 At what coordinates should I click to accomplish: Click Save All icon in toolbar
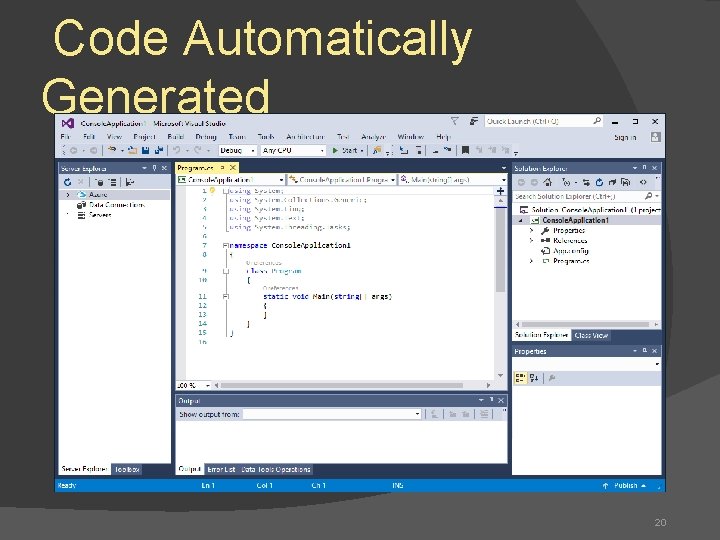(159, 150)
